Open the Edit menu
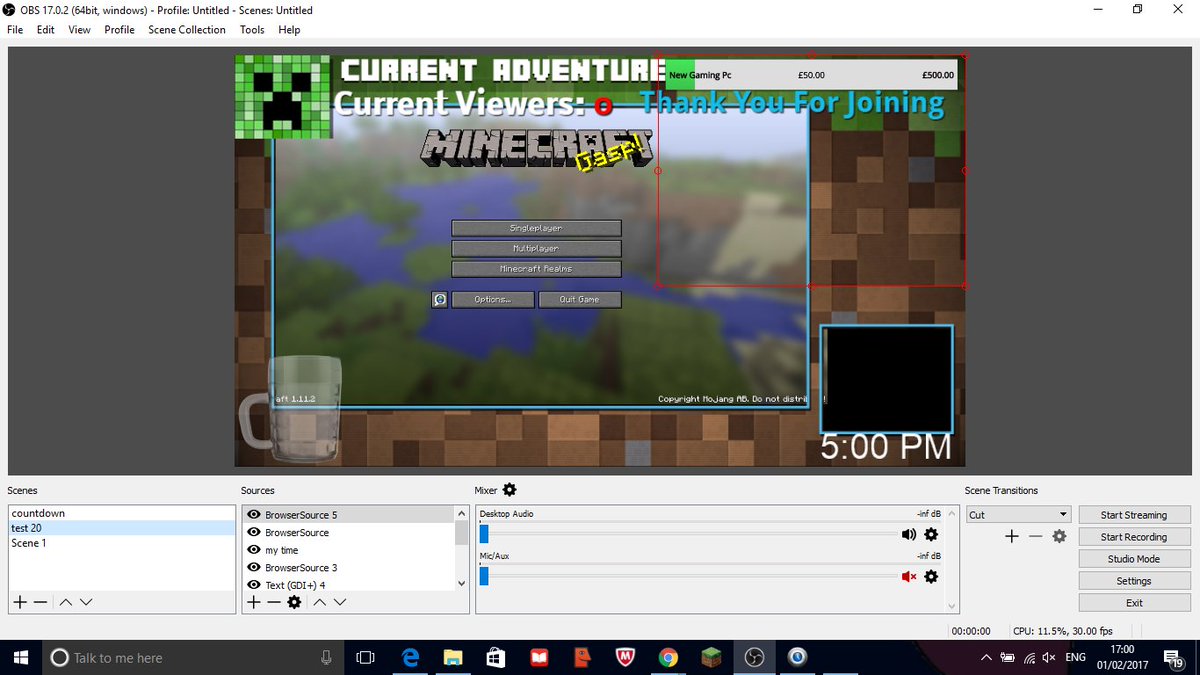This screenshot has height=675, width=1200. tap(46, 30)
